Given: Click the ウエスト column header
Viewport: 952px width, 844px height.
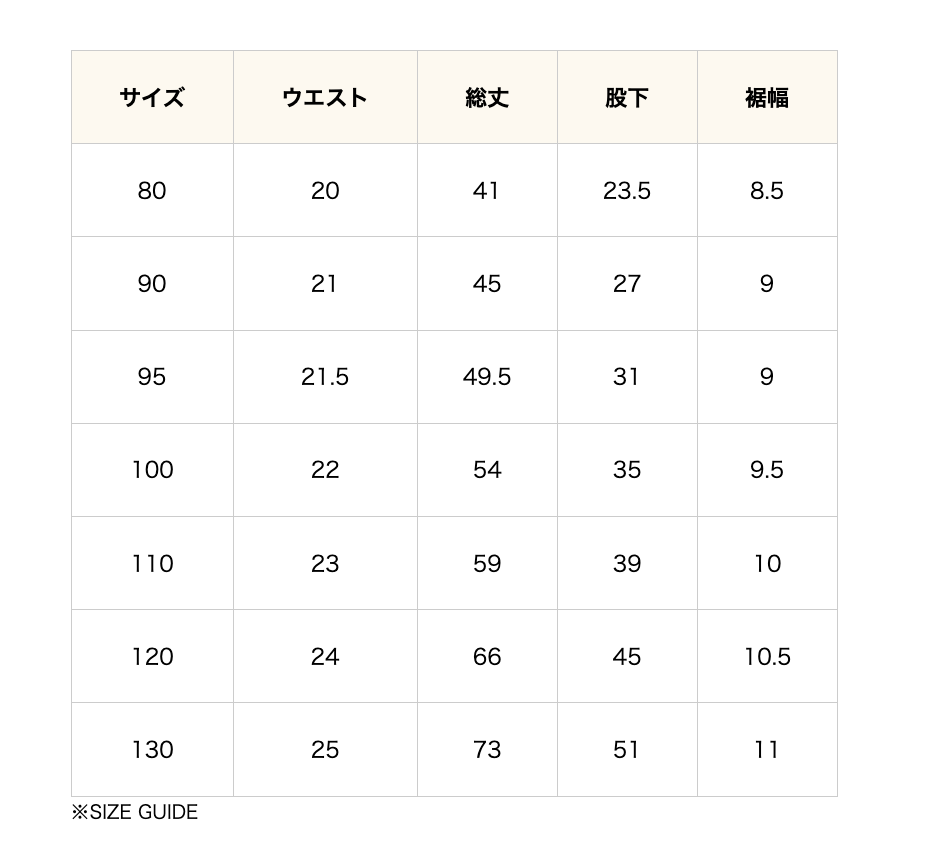Looking at the screenshot, I should tap(325, 97).
